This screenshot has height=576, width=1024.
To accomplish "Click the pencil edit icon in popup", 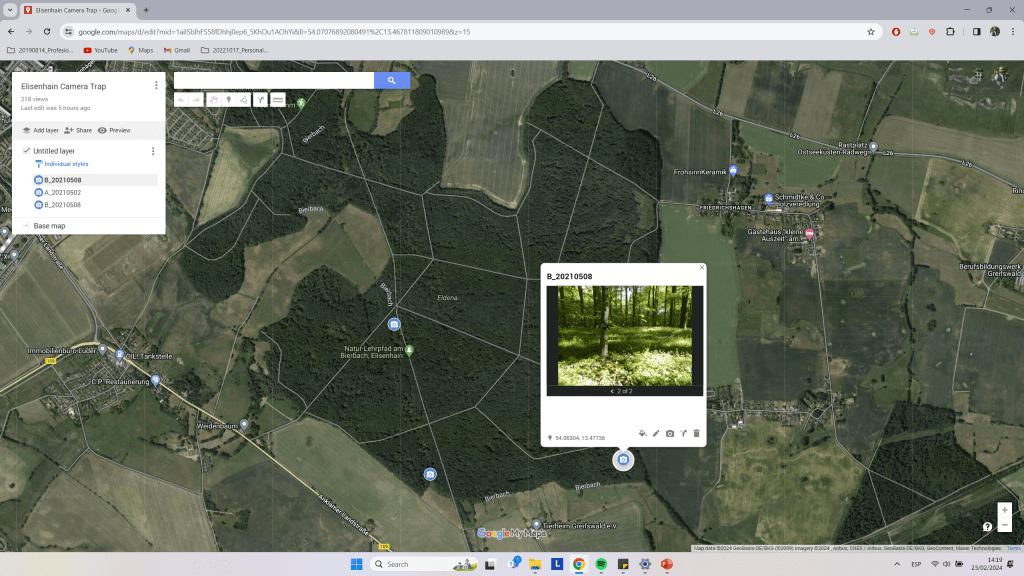I will pyautogui.click(x=656, y=433).
